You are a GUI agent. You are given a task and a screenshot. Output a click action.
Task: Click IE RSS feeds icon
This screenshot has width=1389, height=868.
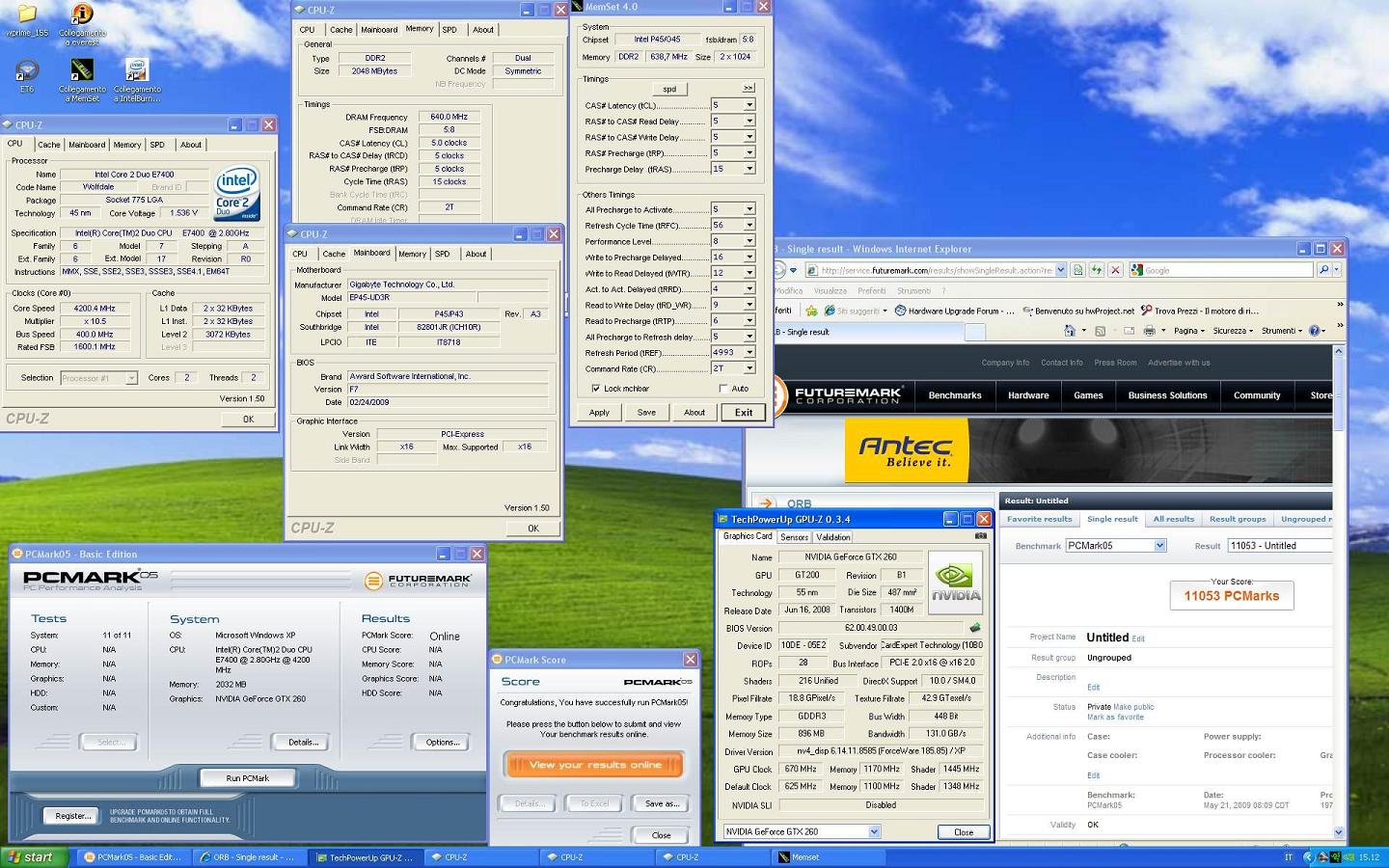pyautogui.click(x=1100, y=331)
